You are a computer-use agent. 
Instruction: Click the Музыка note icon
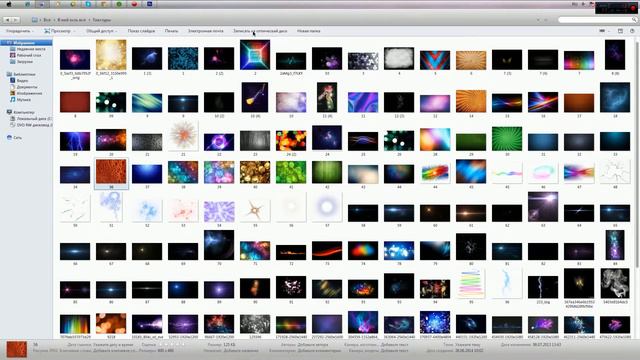click(x=13, y=100)
